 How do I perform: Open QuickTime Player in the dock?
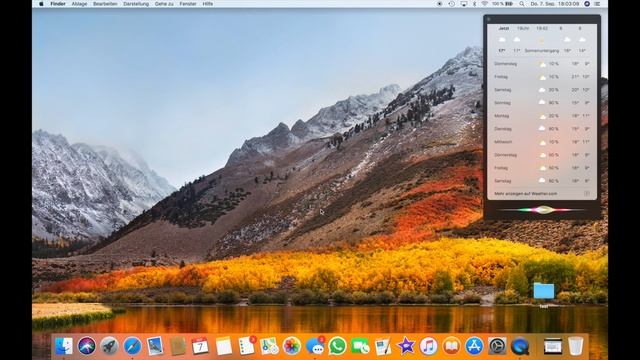click(520, 346)
